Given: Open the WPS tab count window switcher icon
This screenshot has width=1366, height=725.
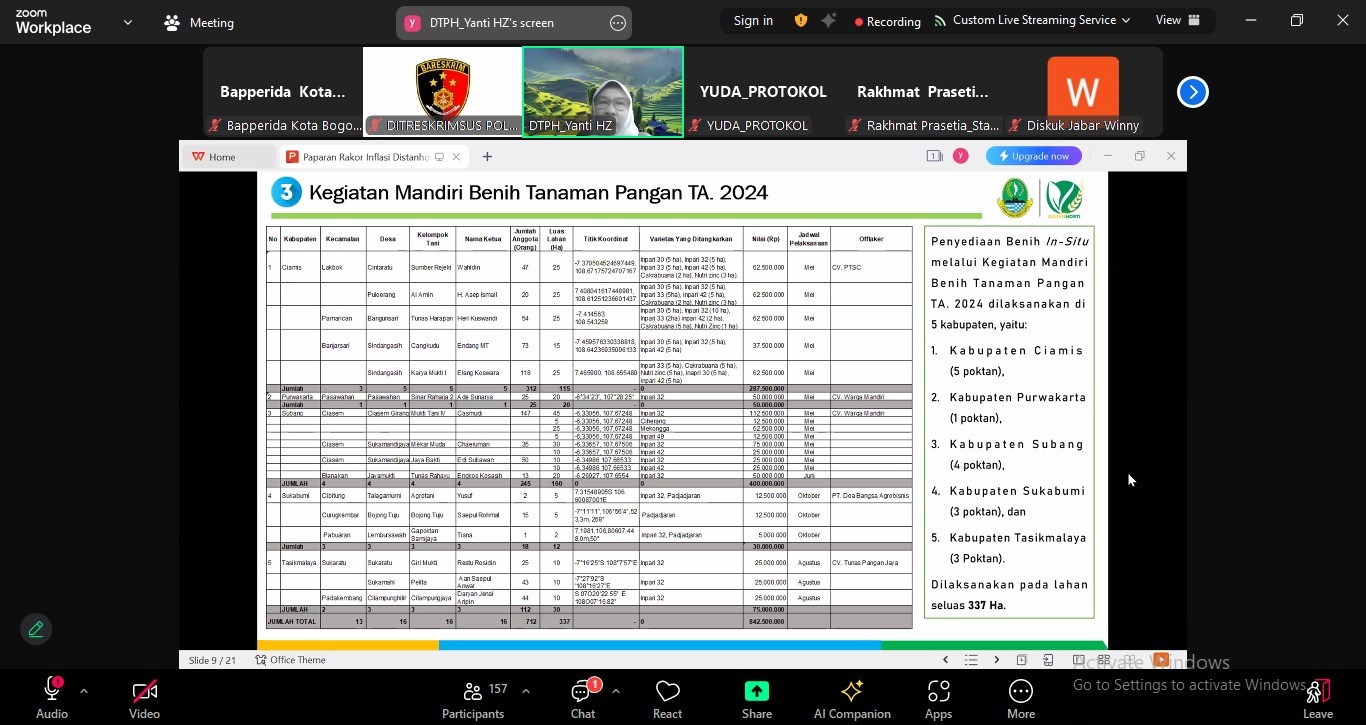Looking at the screenshot, I should coord(934,156).
